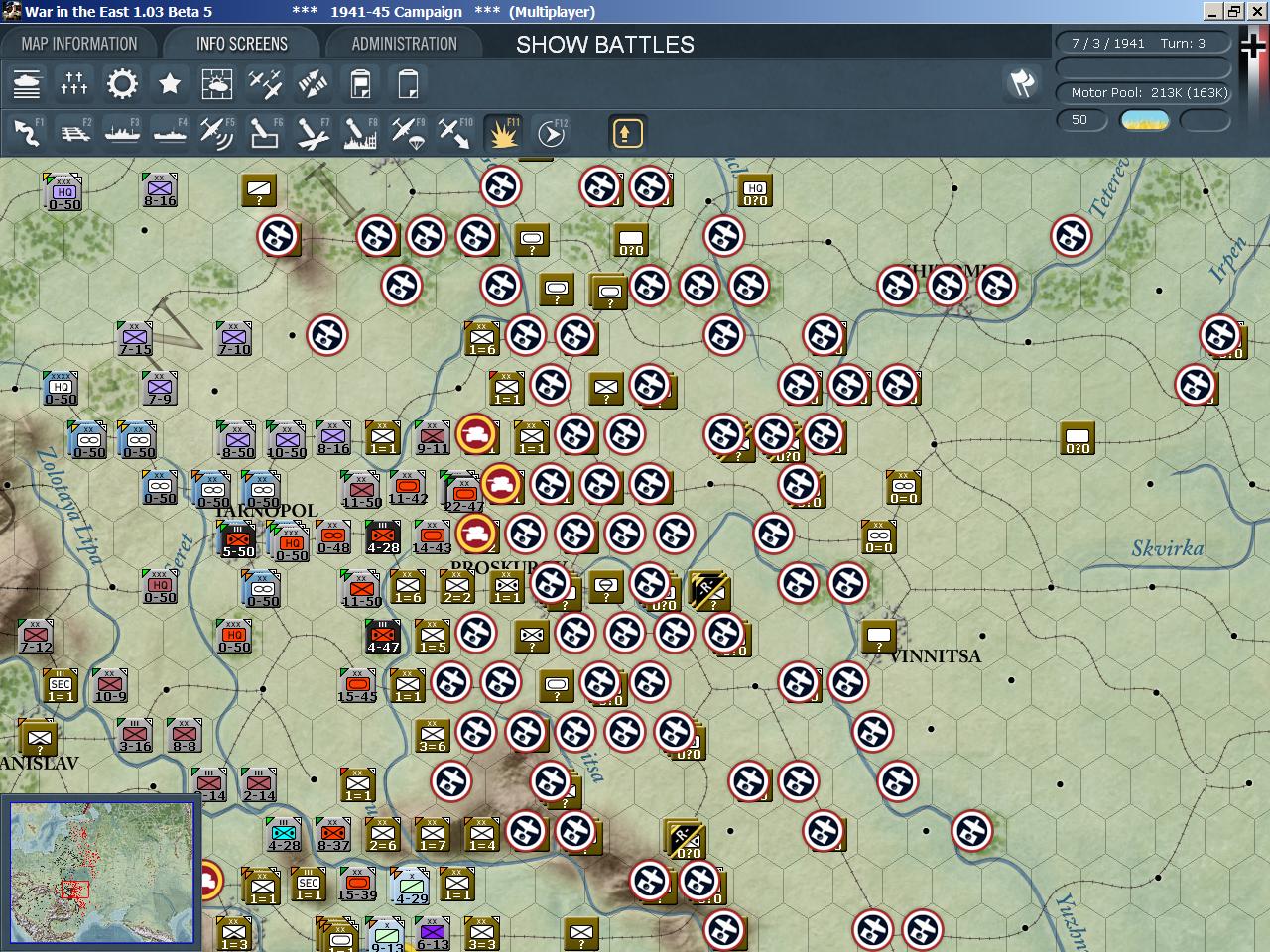Select the 8-8 unit counter

click(x=185, y=736)
